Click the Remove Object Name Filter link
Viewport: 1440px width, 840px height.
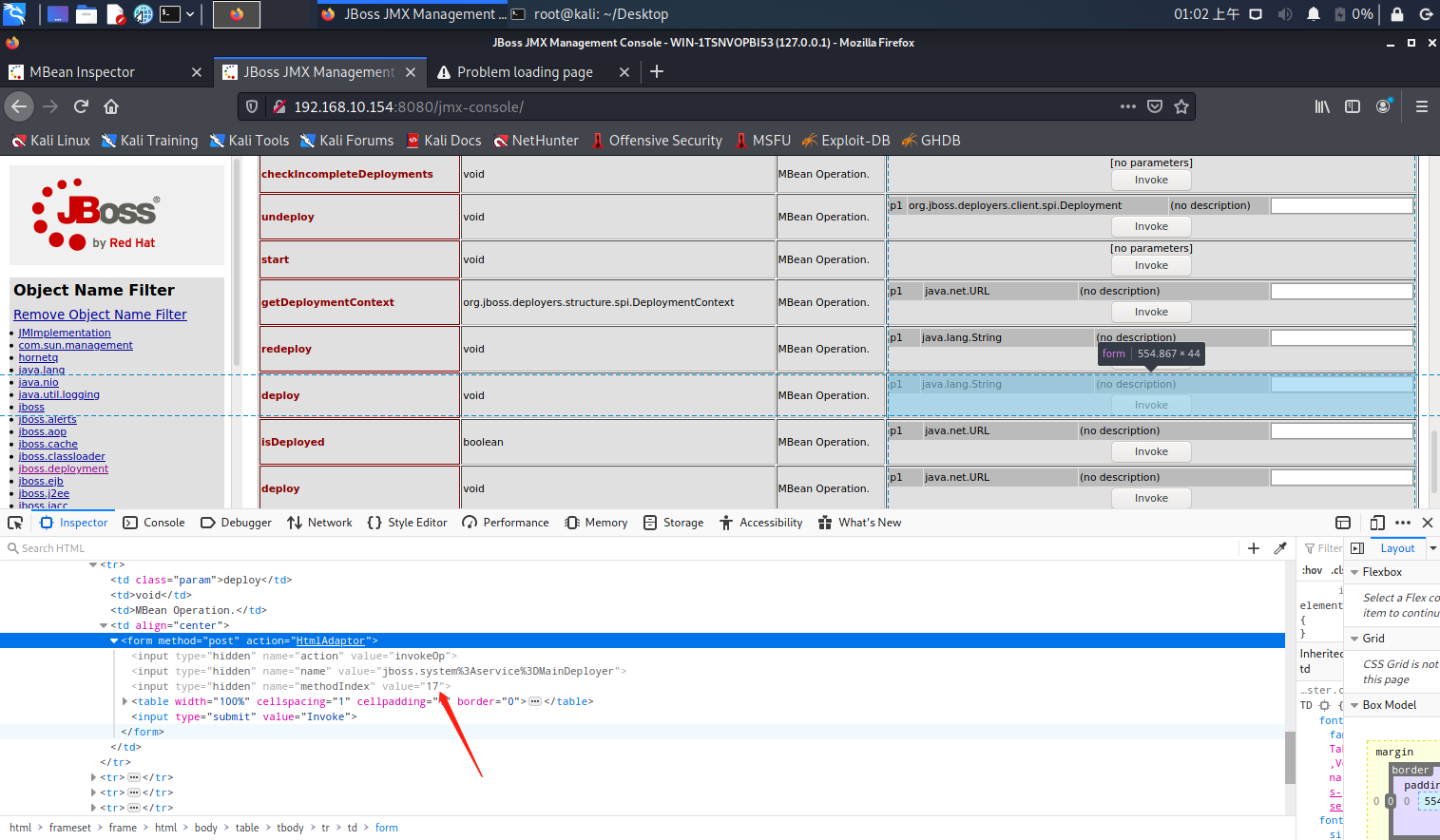[100, 315]
